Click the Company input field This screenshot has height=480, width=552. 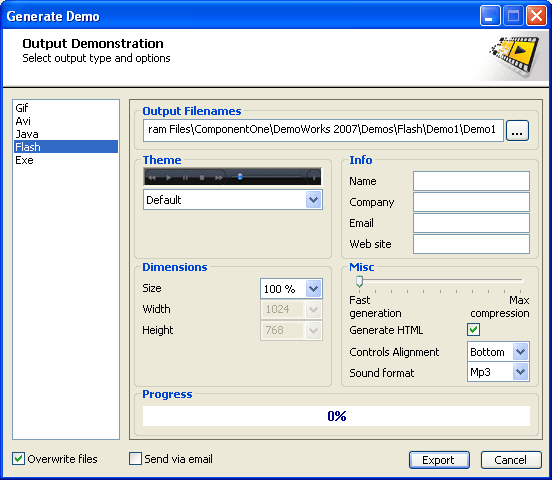471,202
